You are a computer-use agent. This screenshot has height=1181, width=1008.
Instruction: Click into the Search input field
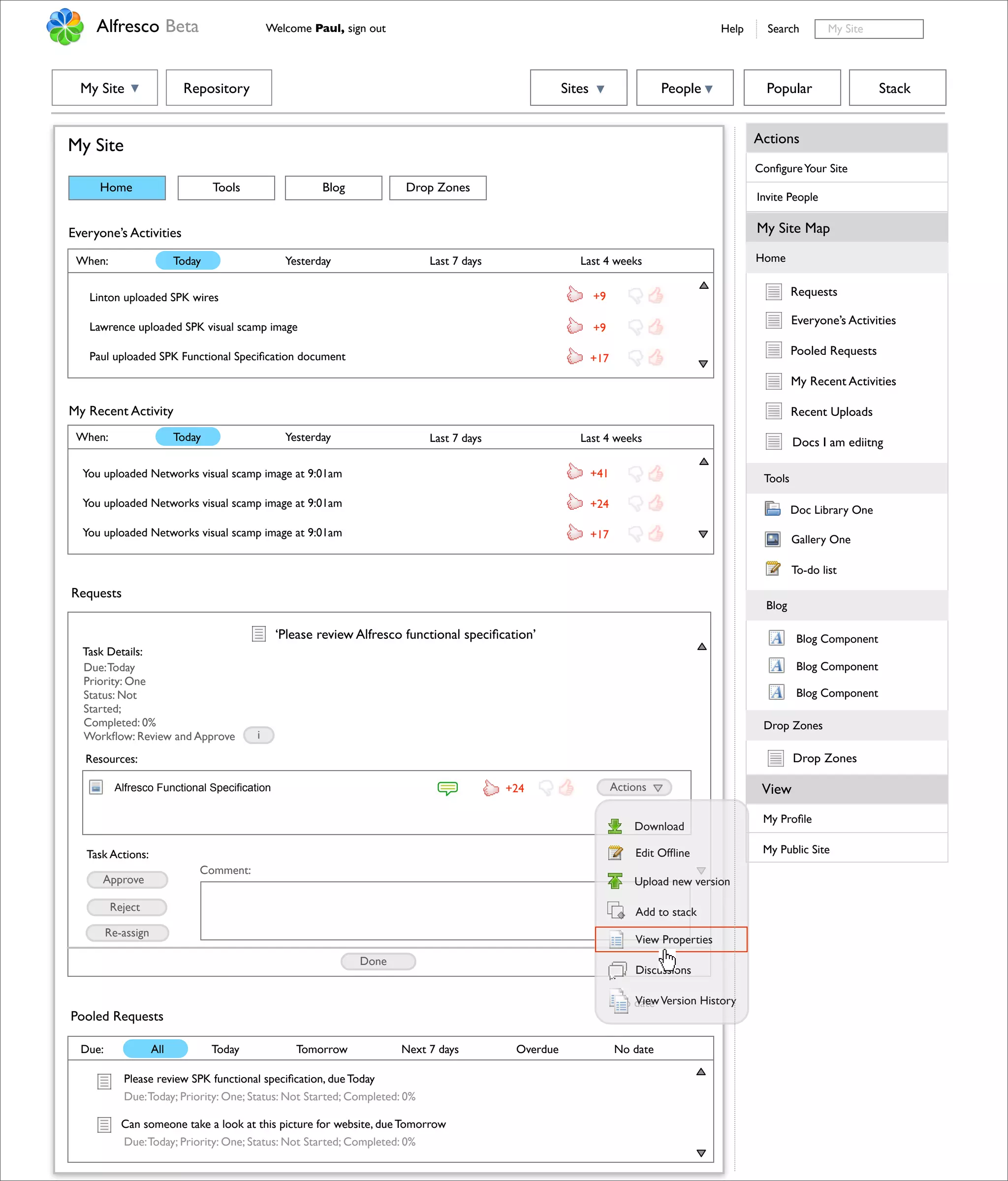(x=869, y=29)
